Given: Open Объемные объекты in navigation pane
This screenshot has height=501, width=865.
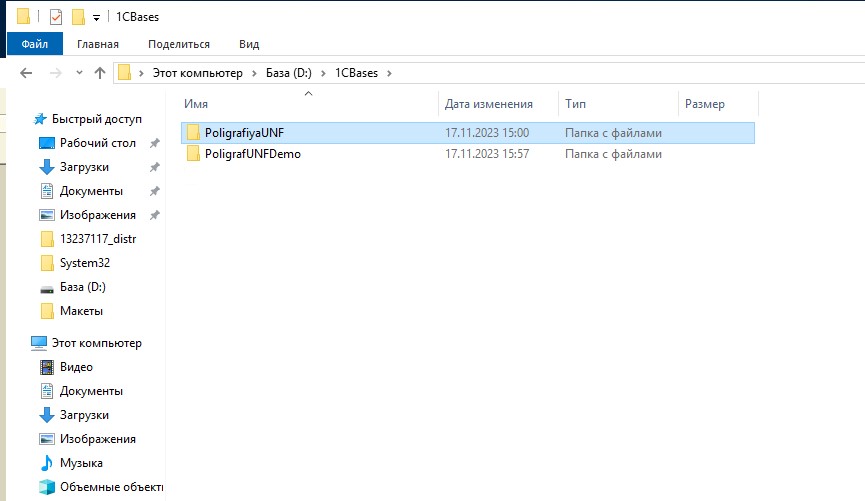Looking at the screenshot, I should [x=111, y=487].
